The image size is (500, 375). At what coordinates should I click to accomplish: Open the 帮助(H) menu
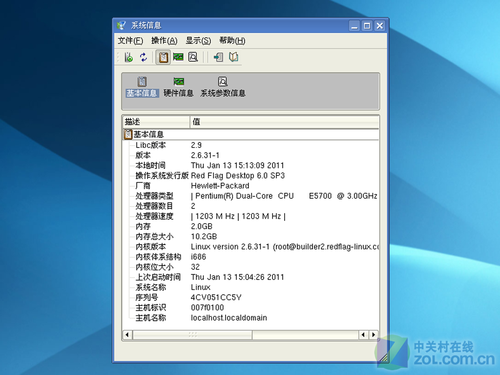pos(232,41)
